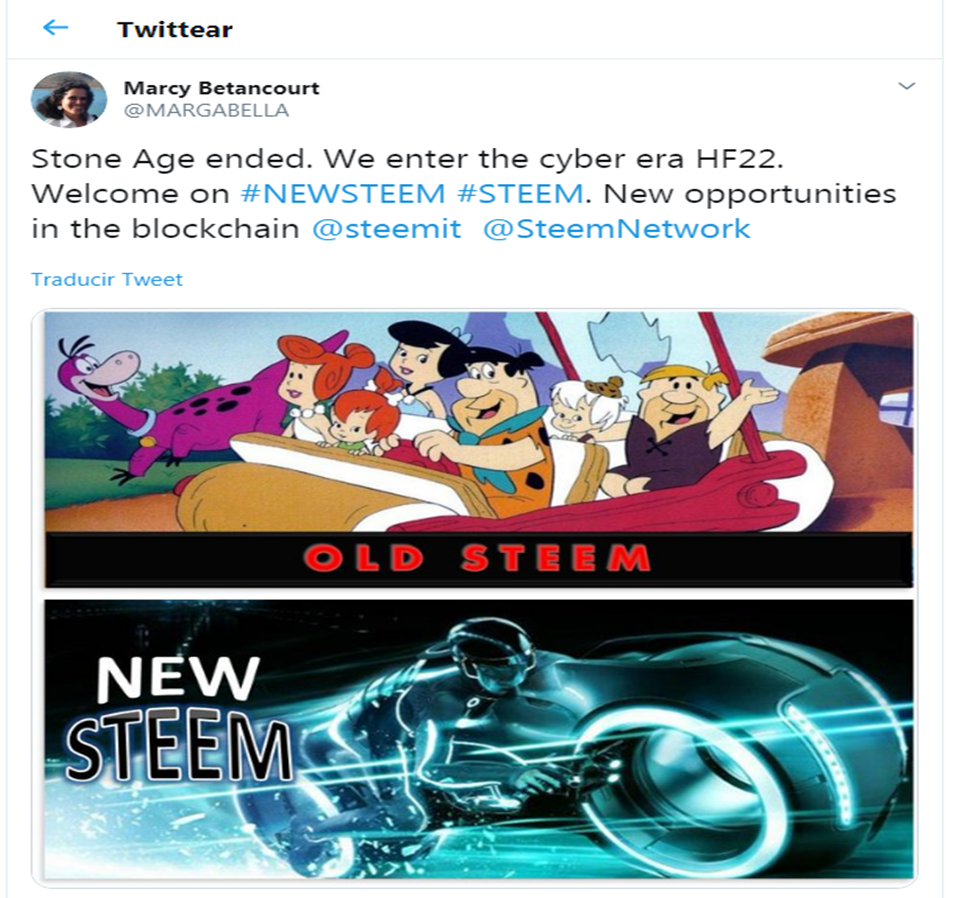Open Marcy Betancourt's profile avatar
The height and width of the screenshot is (898, 953).
coord(69,100)
